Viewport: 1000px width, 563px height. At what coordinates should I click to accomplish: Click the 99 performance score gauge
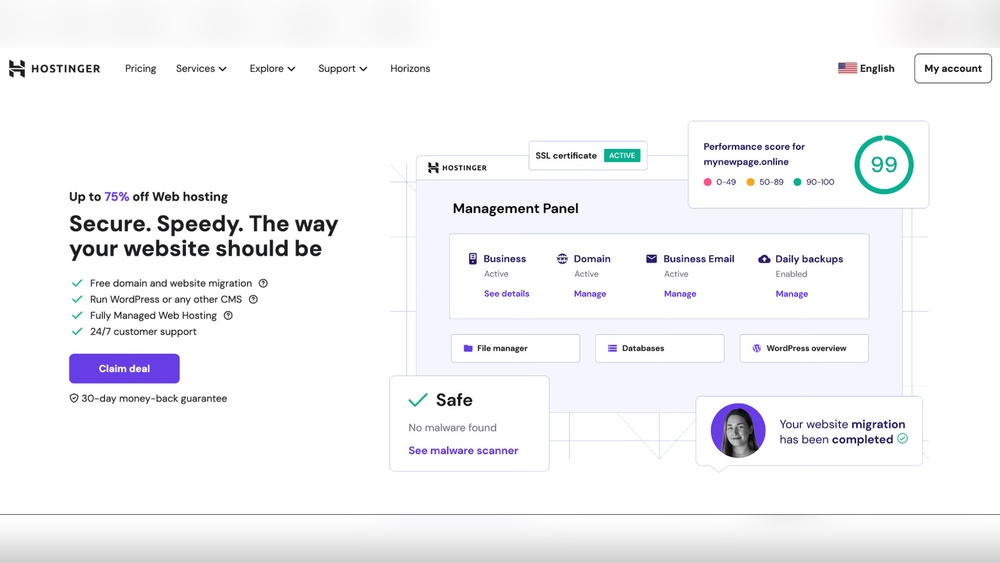click(x=884, y=165)
